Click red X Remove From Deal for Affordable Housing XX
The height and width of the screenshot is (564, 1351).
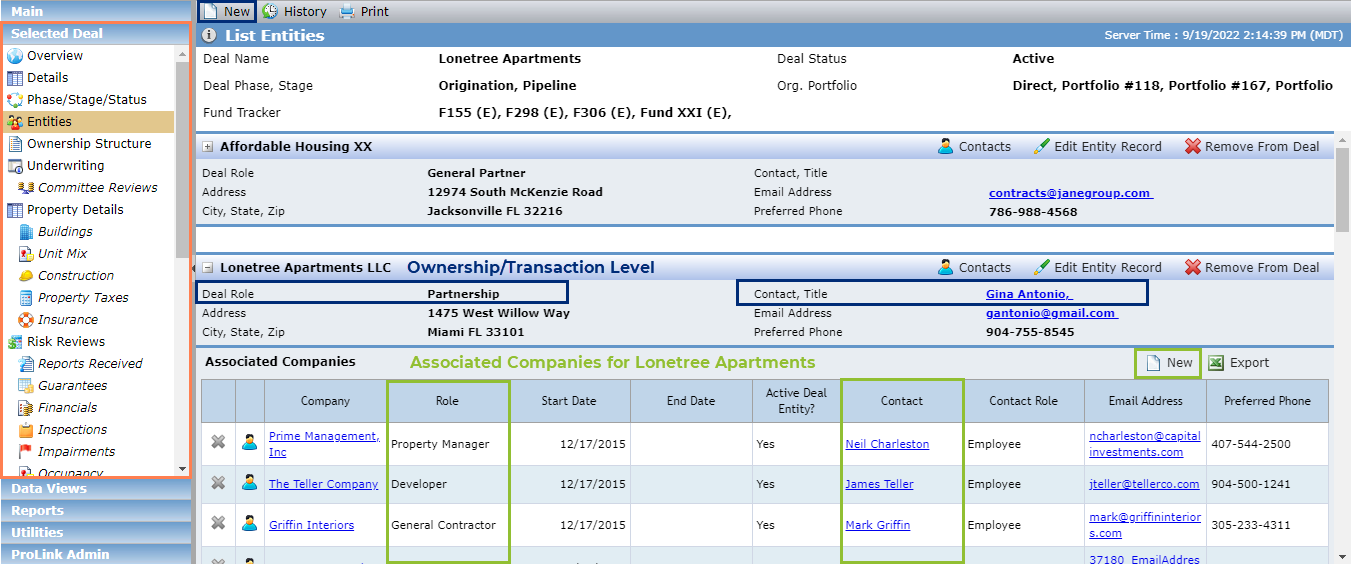point(1192,146)
